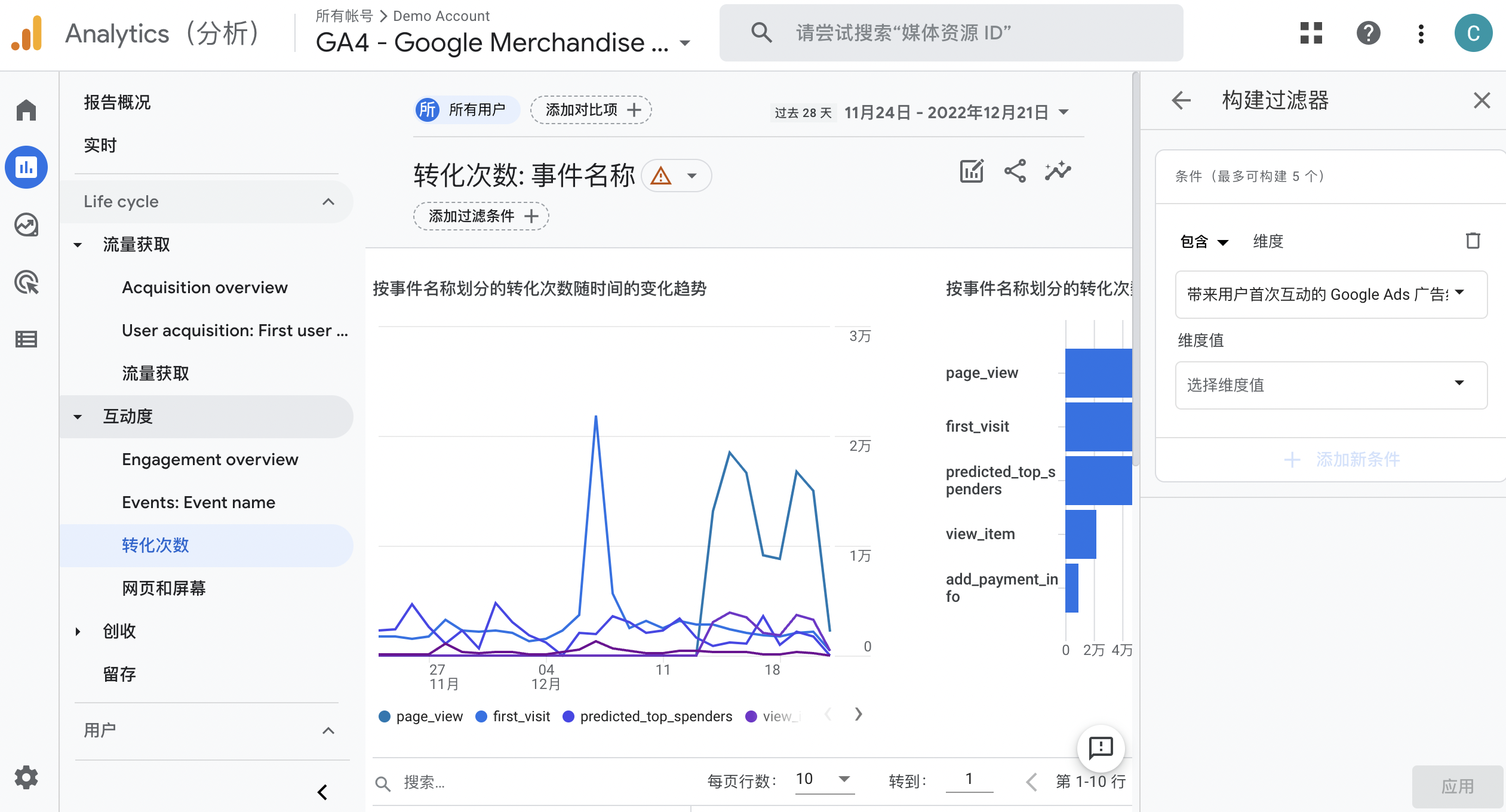Open Advertising icon in left rail
1506x812 pixels.
tap(26, 282)
